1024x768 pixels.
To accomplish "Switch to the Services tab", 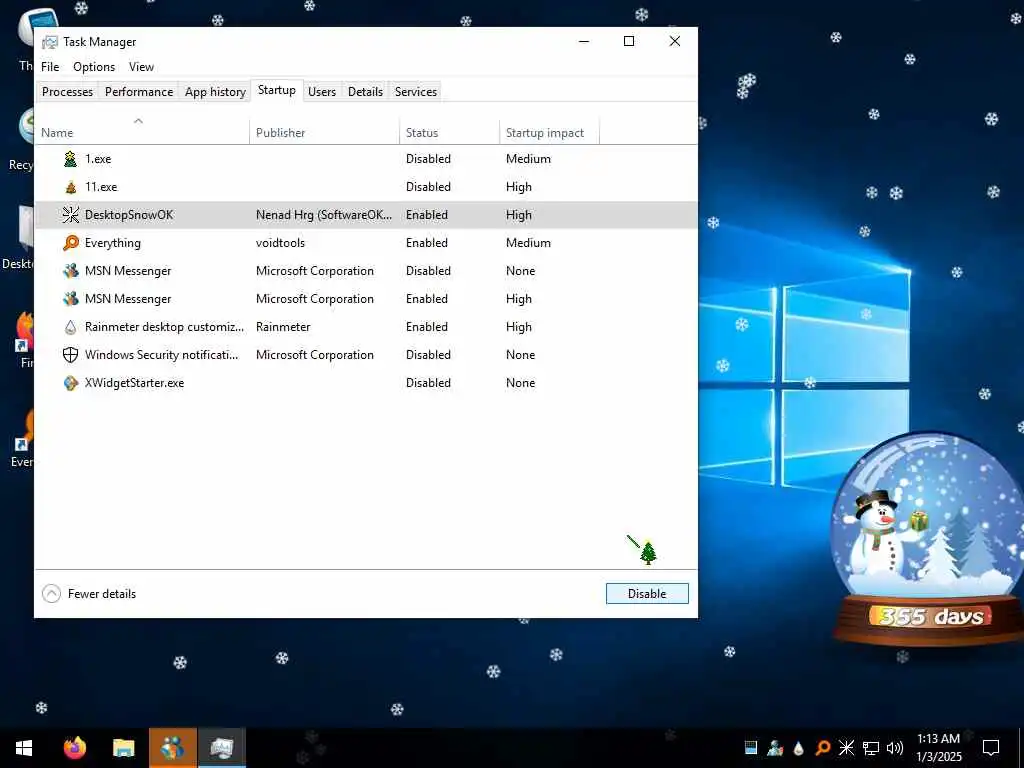I will coord(416,91).
